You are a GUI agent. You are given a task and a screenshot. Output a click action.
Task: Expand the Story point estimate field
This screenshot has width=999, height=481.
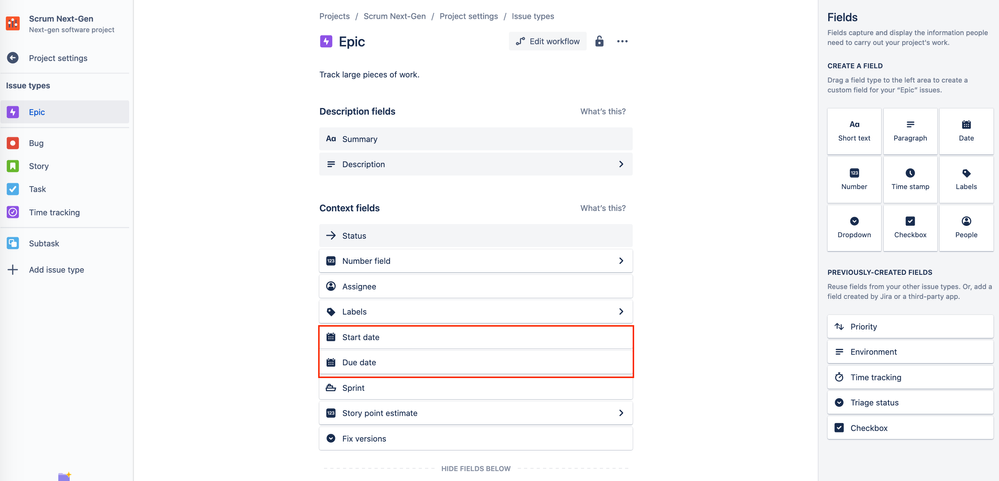pos(476,413)
